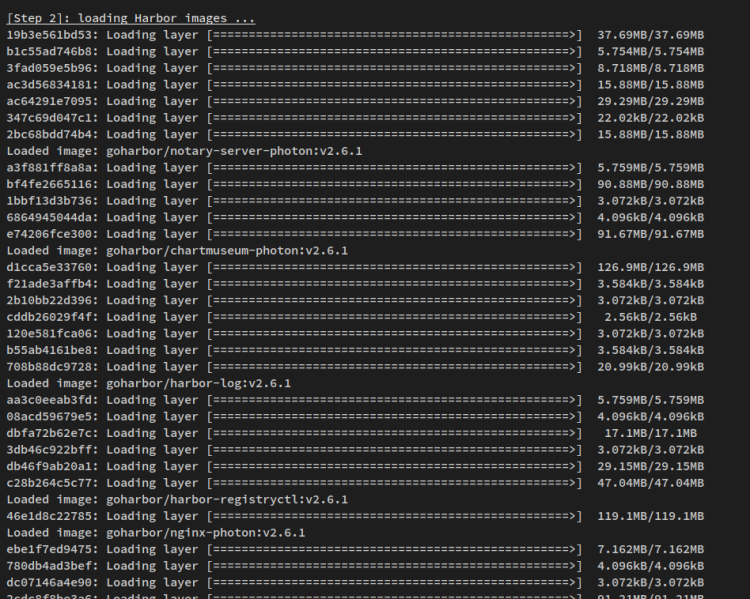The width and height of the screenshot is (750, 599).
Task: Select layer ID ac64291e7095
Action: click(49, 101)
